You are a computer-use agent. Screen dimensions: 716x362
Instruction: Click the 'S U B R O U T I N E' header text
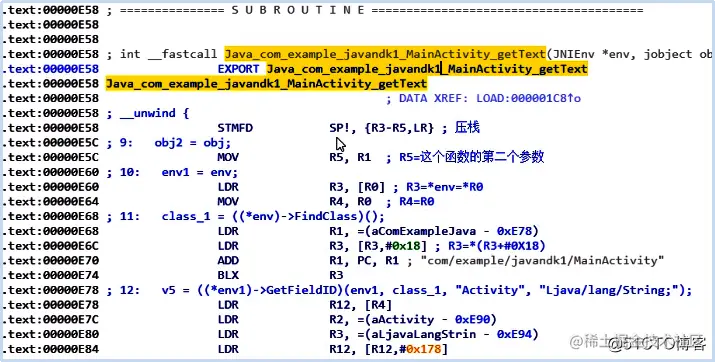pyautogui.click(x=298, y=10)
